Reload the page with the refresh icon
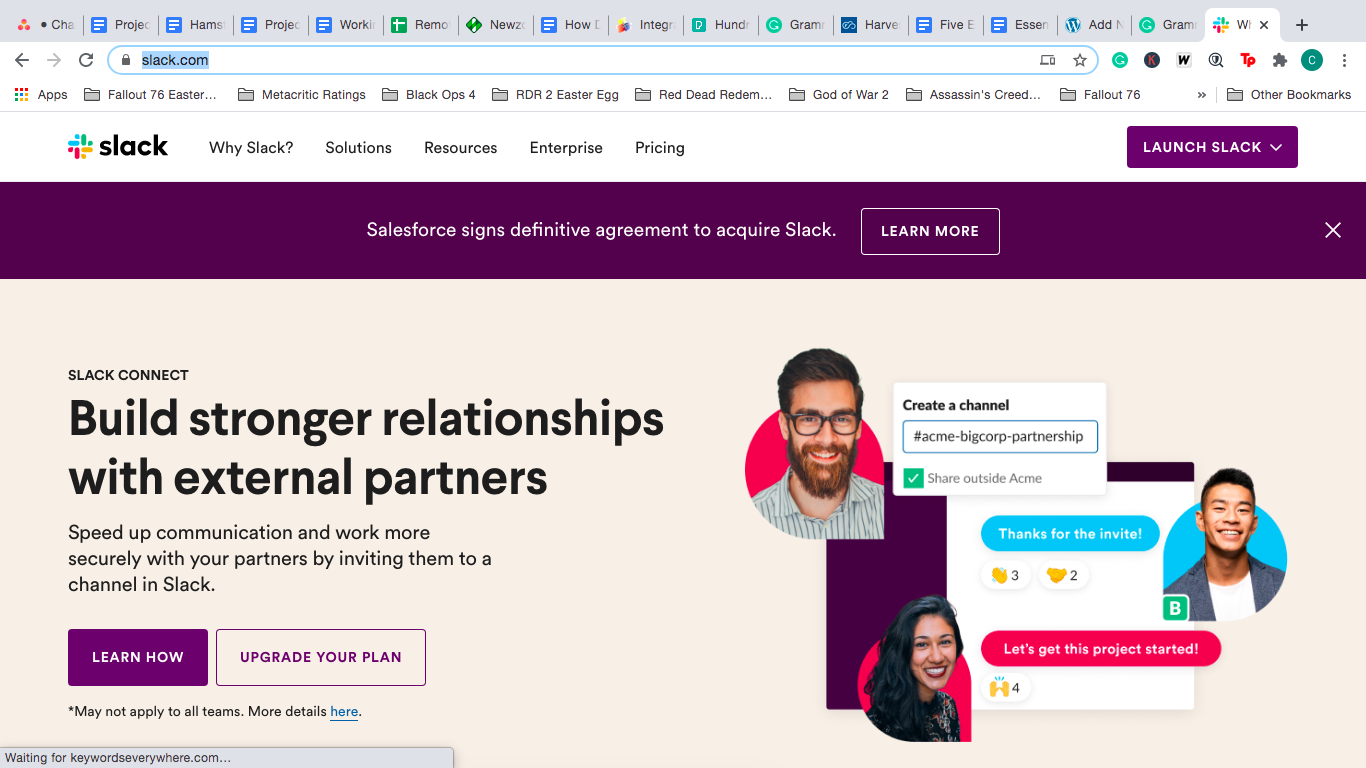This screenshot has width=1366, height=768. [x=86, y=60]
